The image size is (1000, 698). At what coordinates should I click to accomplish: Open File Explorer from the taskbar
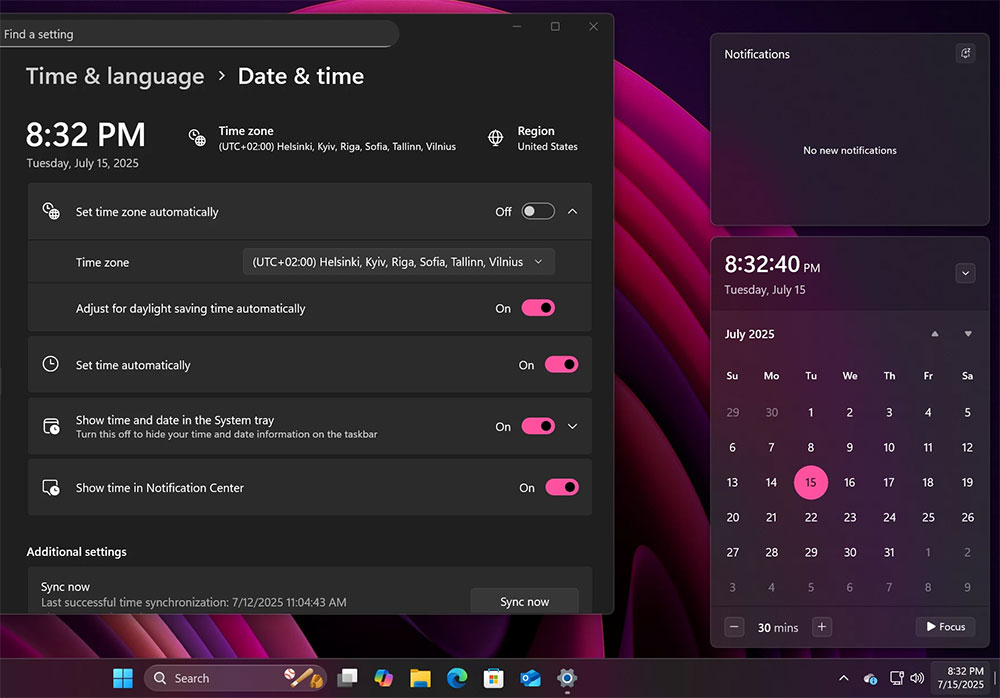click(x=420, y=678)
